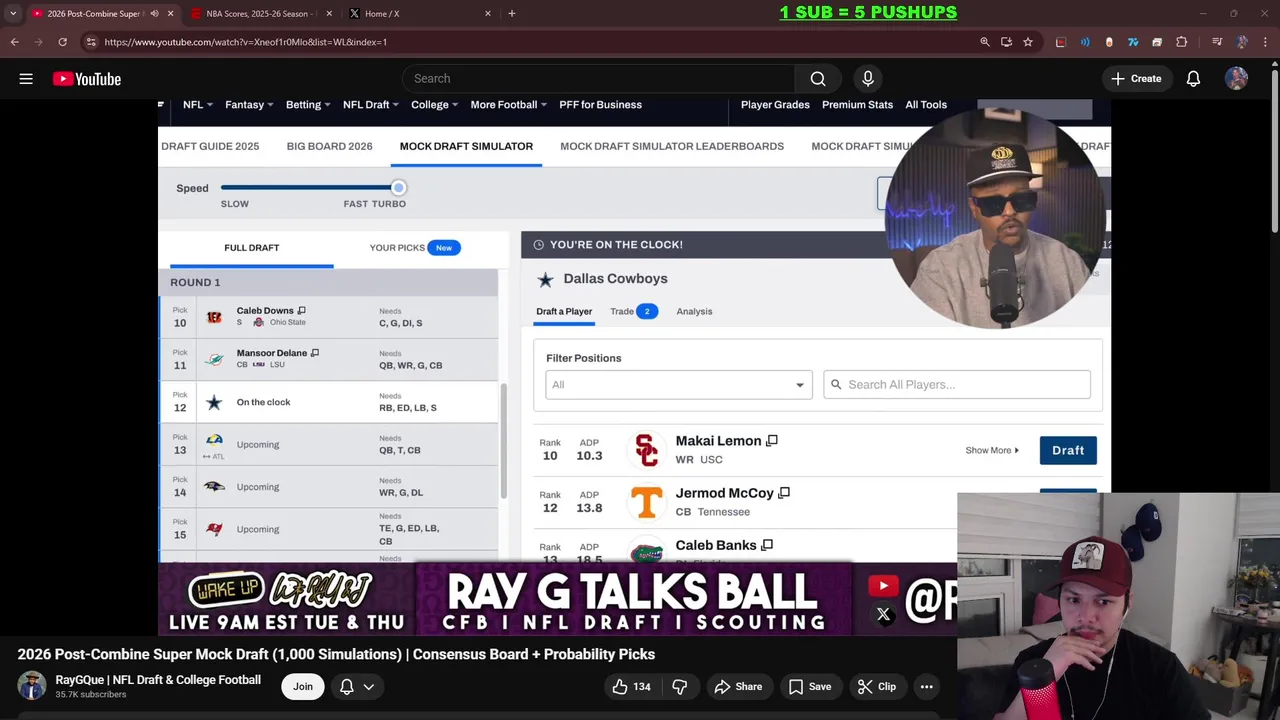Open YouTube notifications bell in header

pyautogui.click(x=1193, y=79)
